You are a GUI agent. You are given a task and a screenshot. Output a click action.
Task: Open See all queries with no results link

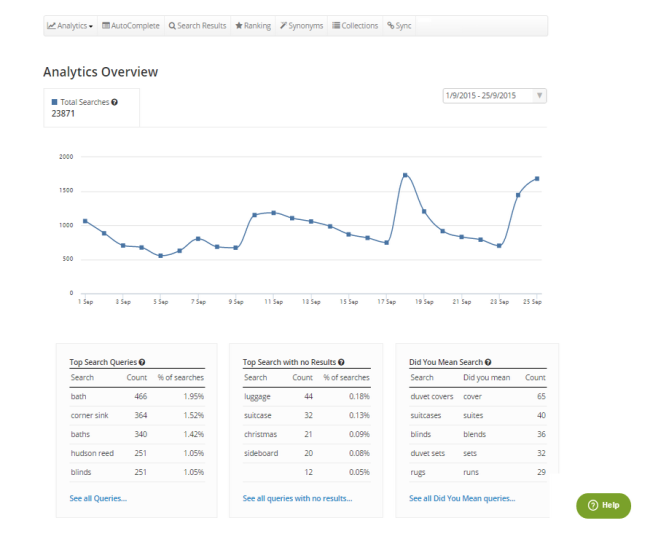click(297, 498)
